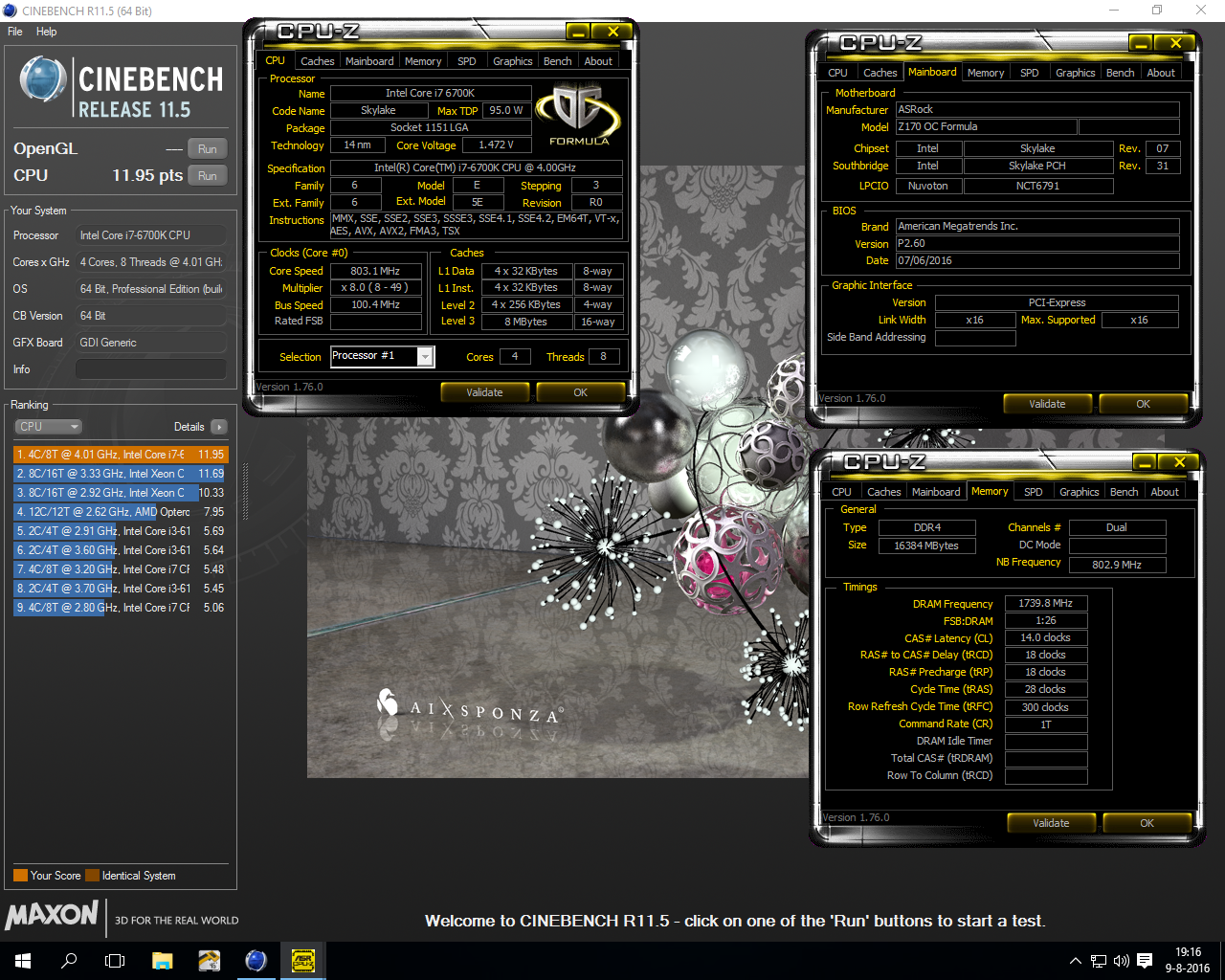Open Task View on the taskbar
The height and width of the screenshot is (980, 1225).
pyautogui.click(x=115, y=961)
